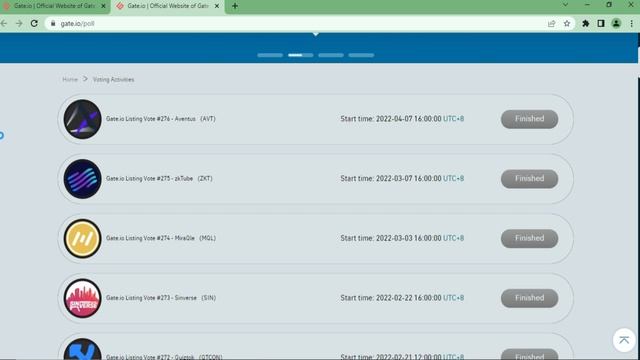Image resolution: width=640 pixels, height=360 pixels.
Task: Open the browser extensions puzzle icon
Action: [x=586, y=24]
